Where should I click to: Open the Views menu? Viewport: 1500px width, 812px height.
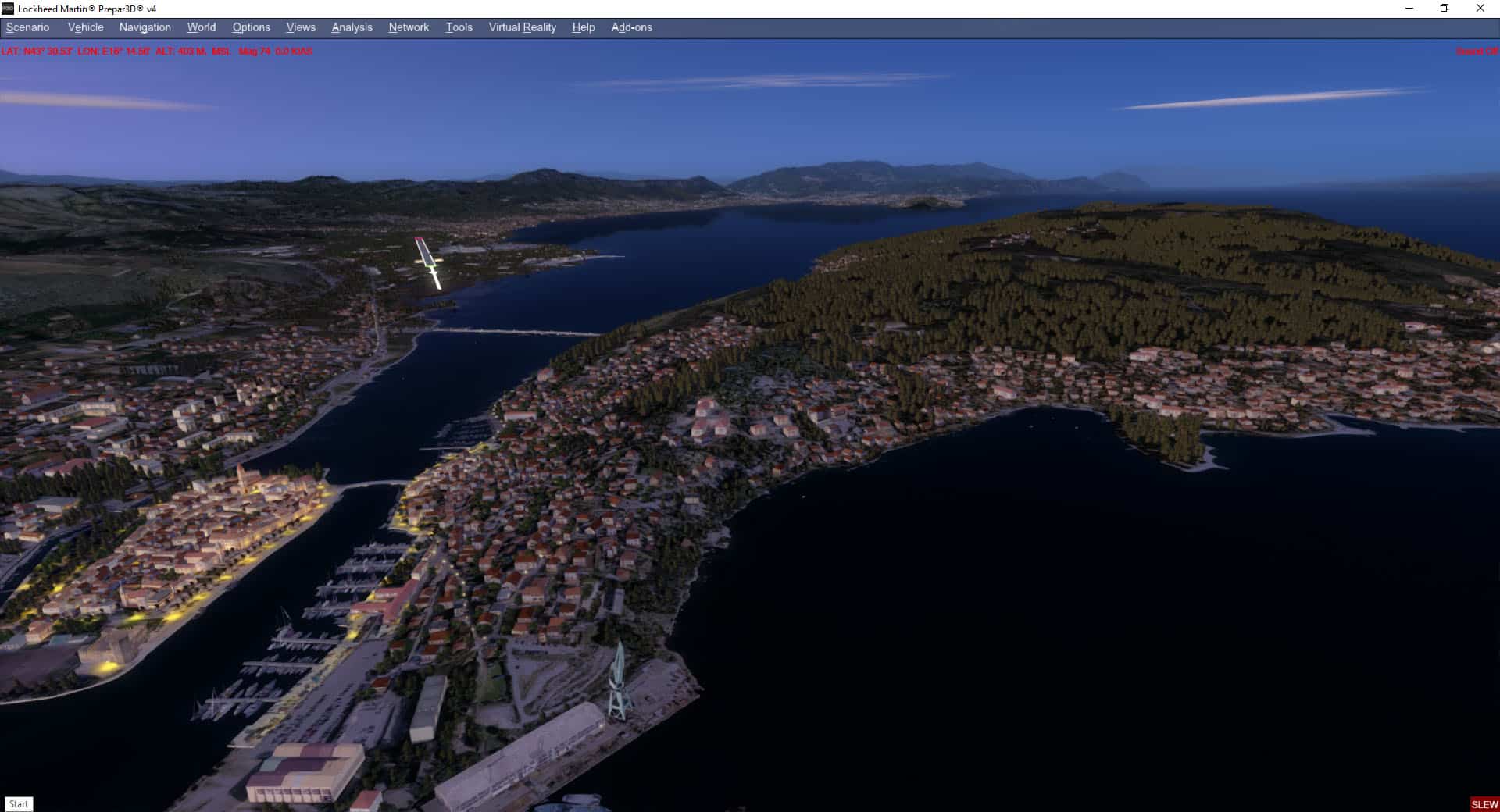click(300, 27)
